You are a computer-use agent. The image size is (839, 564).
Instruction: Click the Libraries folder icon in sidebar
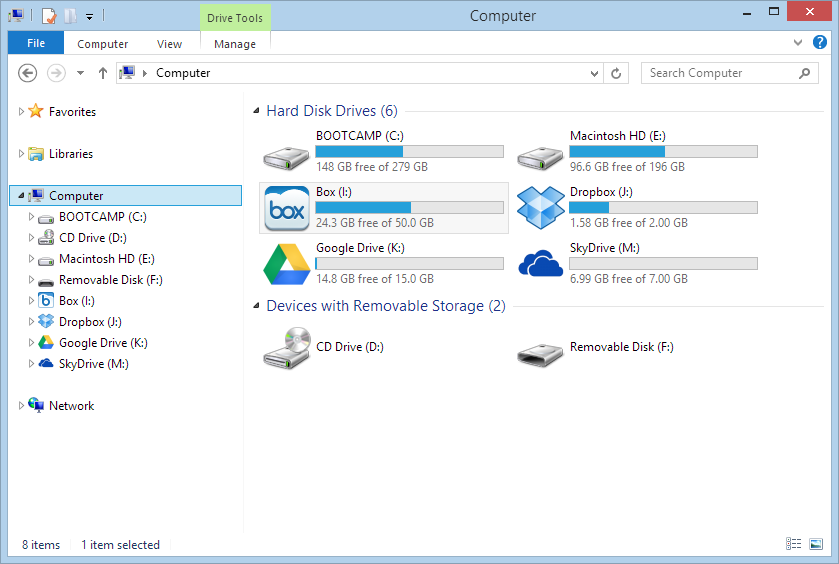point(36,154)
